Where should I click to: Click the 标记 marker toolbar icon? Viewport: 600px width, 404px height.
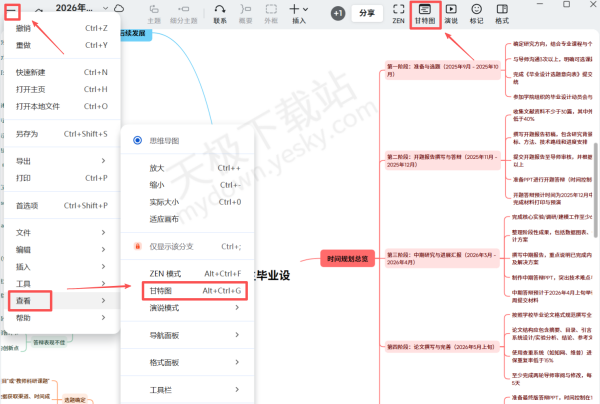tap(477, 14)
